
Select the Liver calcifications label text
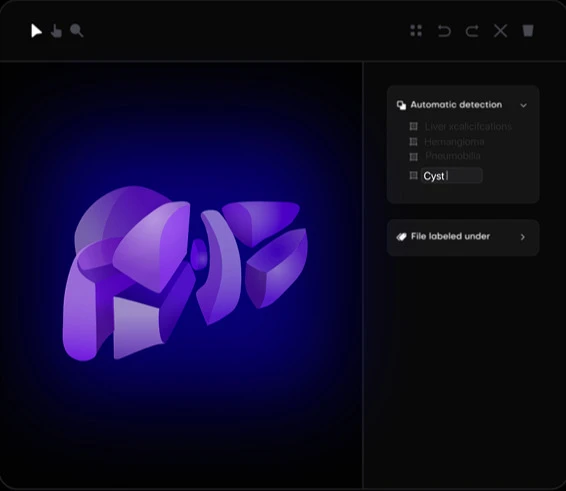coord(468,126)
